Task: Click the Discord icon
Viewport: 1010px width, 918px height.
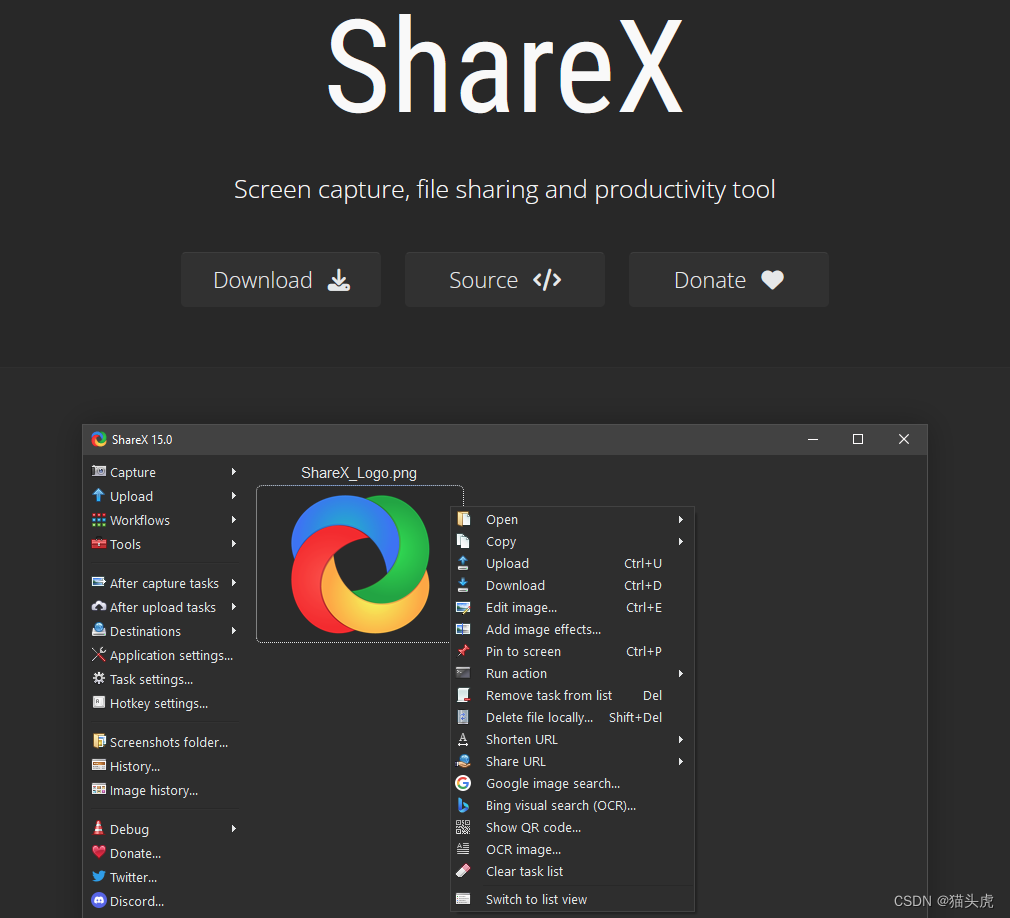Action: 99,900
